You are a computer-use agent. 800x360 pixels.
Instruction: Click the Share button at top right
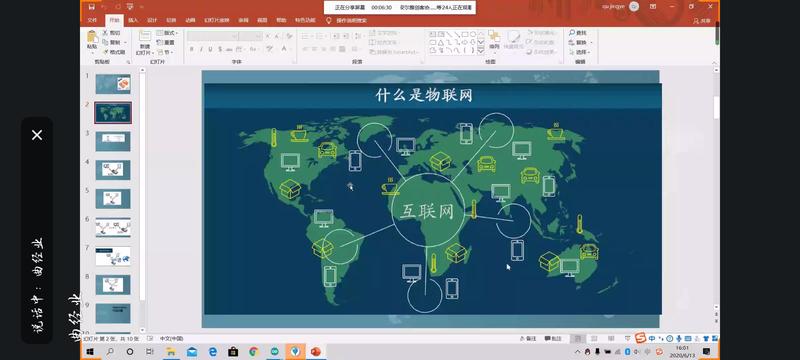[x=703, y=21]
